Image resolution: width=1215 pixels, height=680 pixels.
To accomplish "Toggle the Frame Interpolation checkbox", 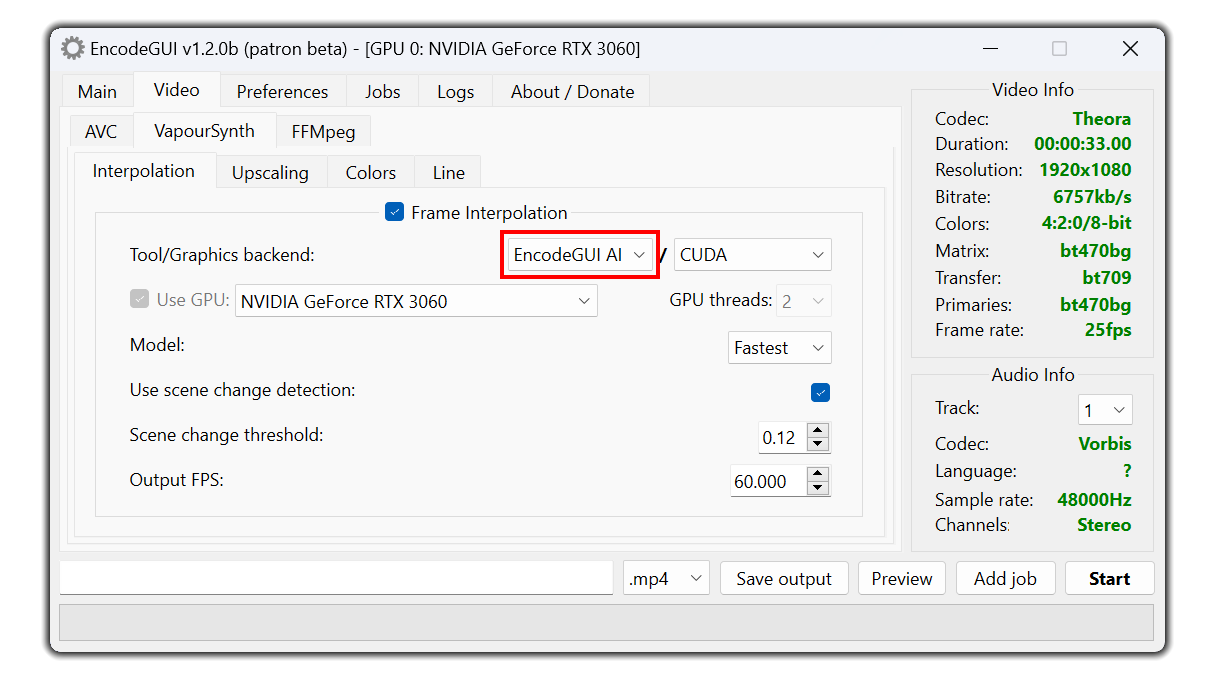I will pyautogui.click(x=394, y=212).
